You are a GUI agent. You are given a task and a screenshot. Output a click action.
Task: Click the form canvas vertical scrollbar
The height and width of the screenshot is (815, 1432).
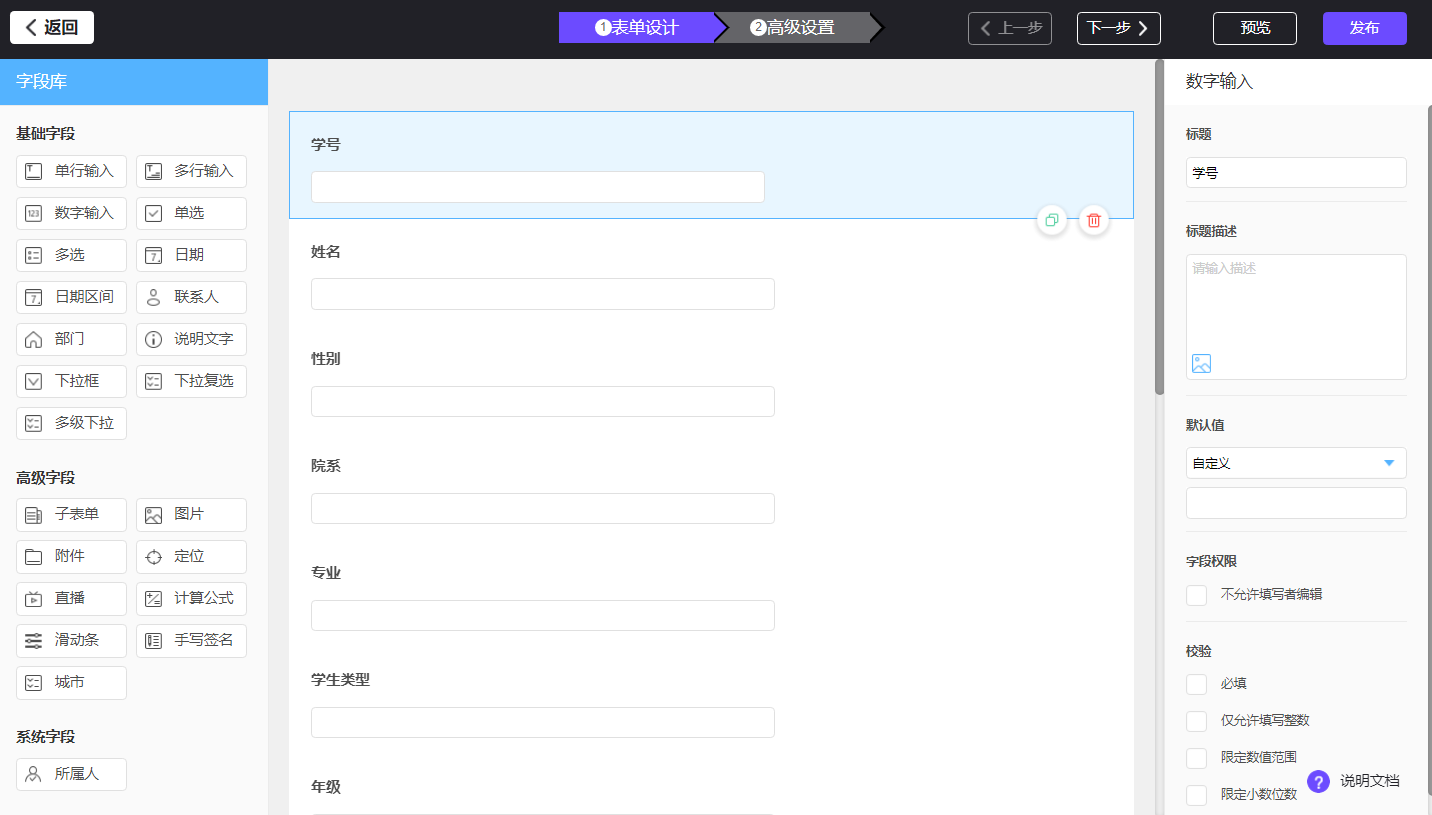1160,228
